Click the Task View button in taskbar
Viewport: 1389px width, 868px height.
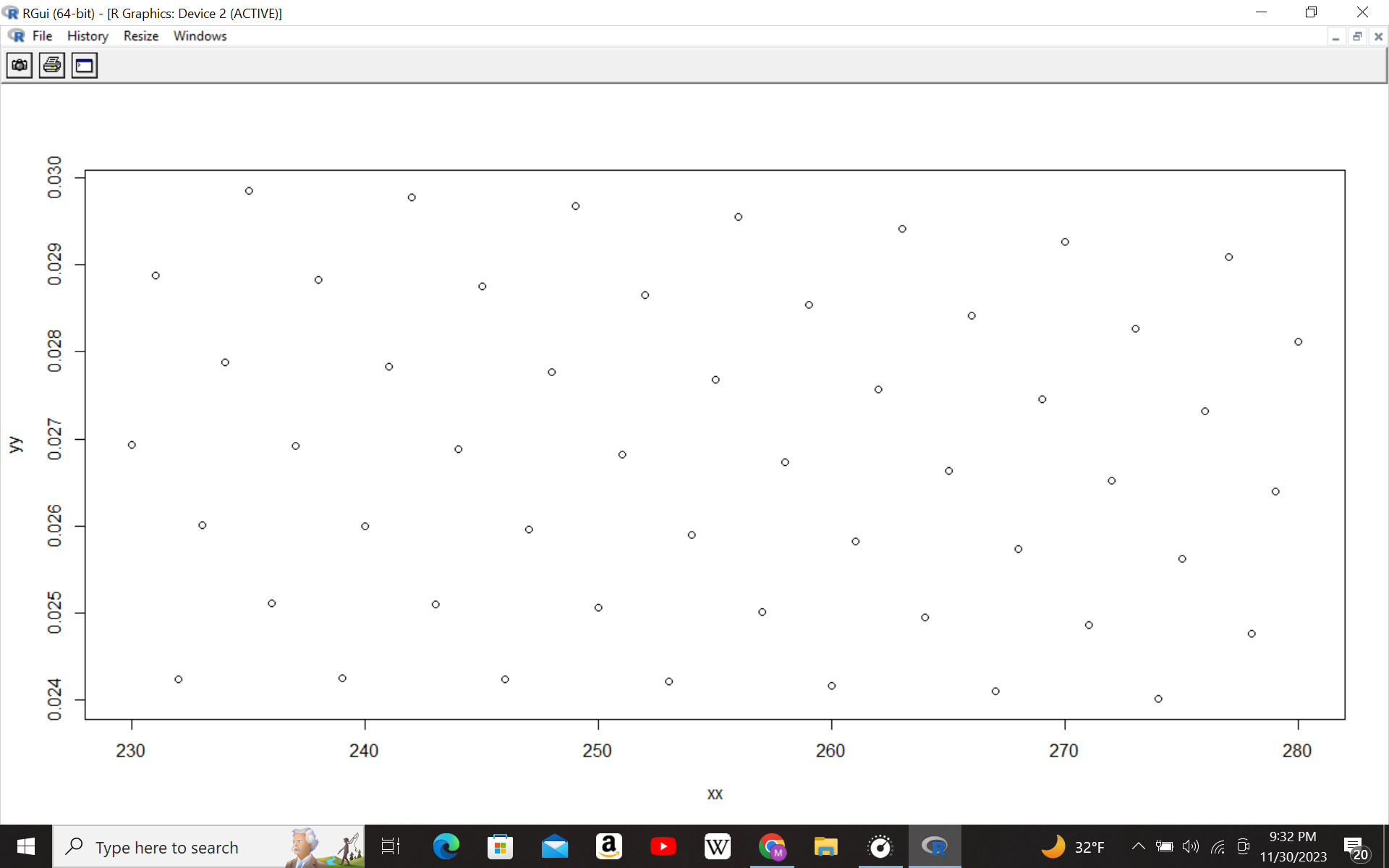pos(390,846)
